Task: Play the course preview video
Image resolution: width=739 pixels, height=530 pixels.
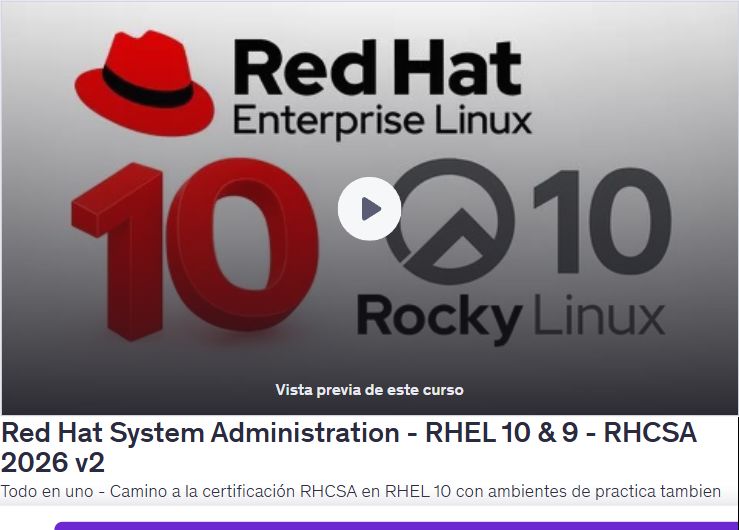Action: point(369,209)
